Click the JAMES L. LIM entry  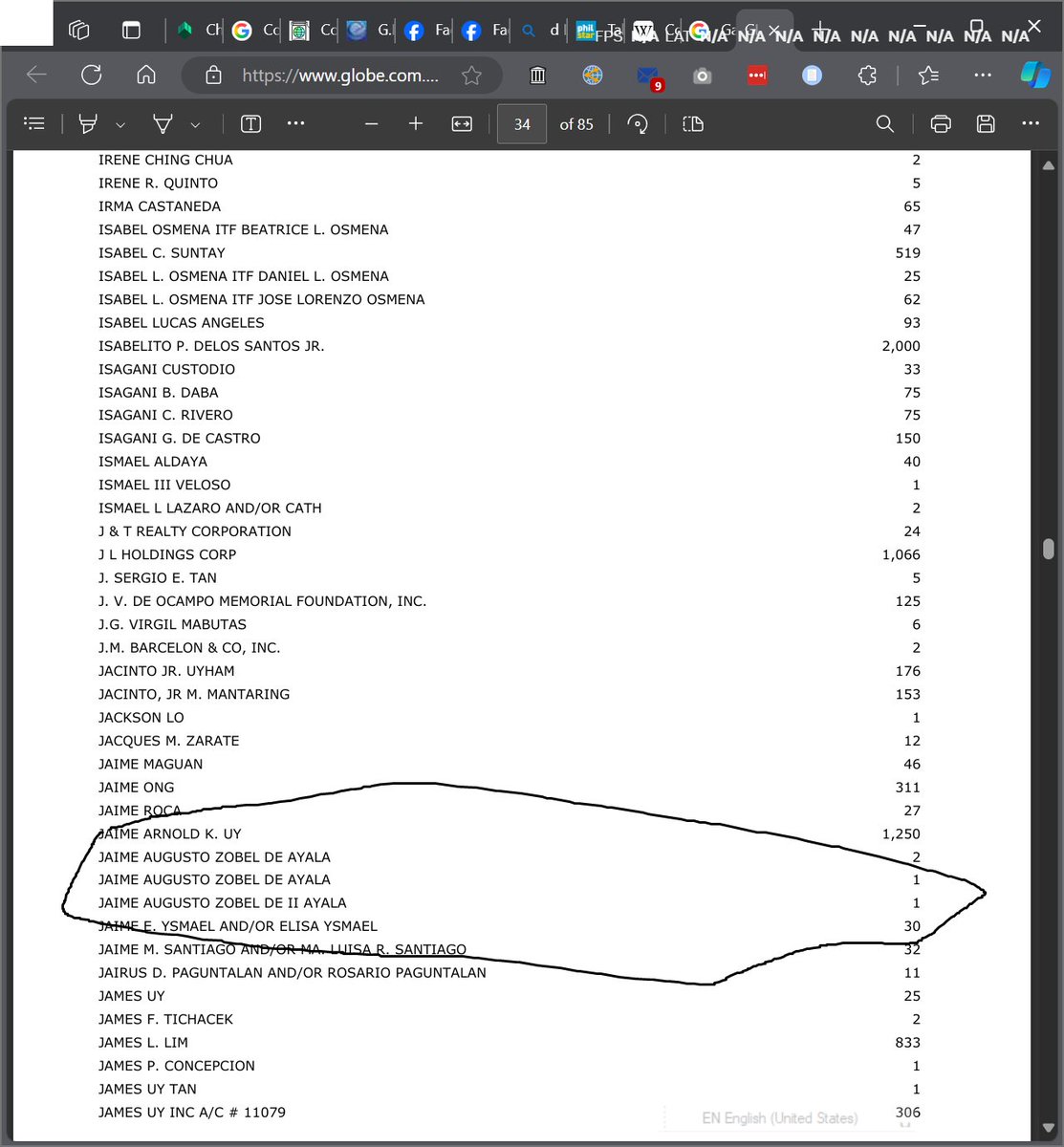coord(143,1043)
